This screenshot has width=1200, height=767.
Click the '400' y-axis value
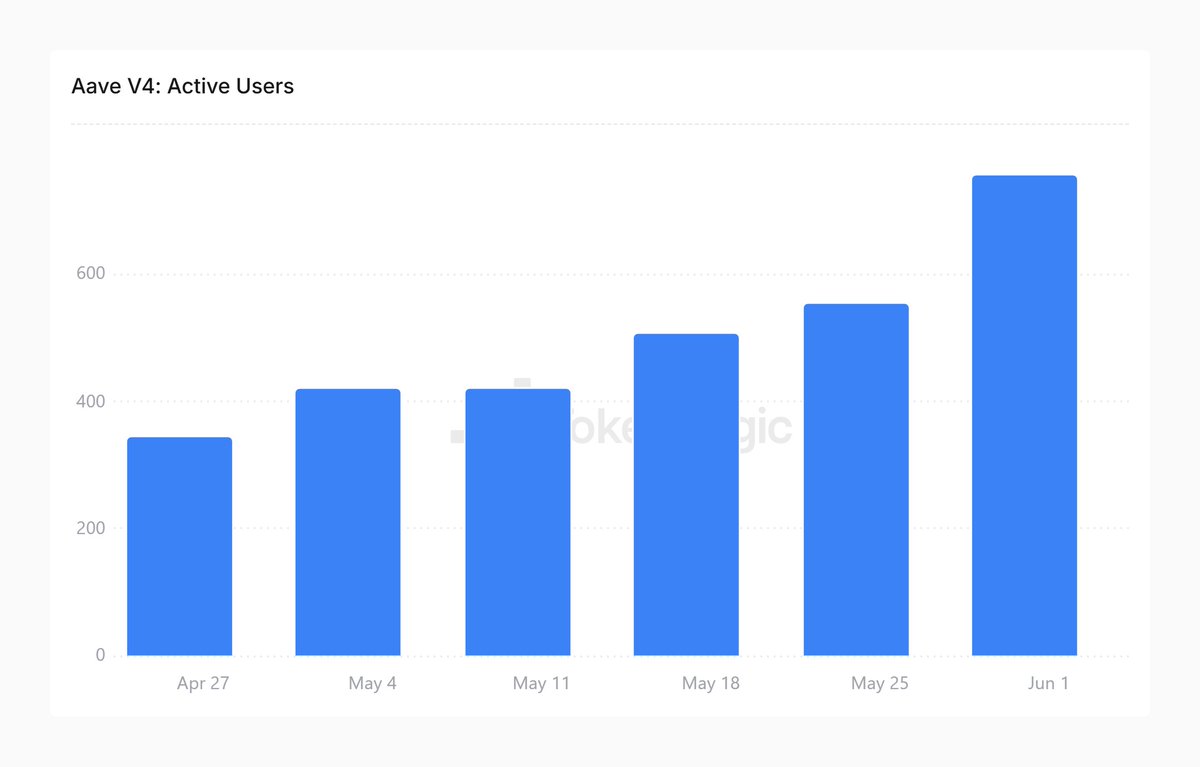coord(91,401)
